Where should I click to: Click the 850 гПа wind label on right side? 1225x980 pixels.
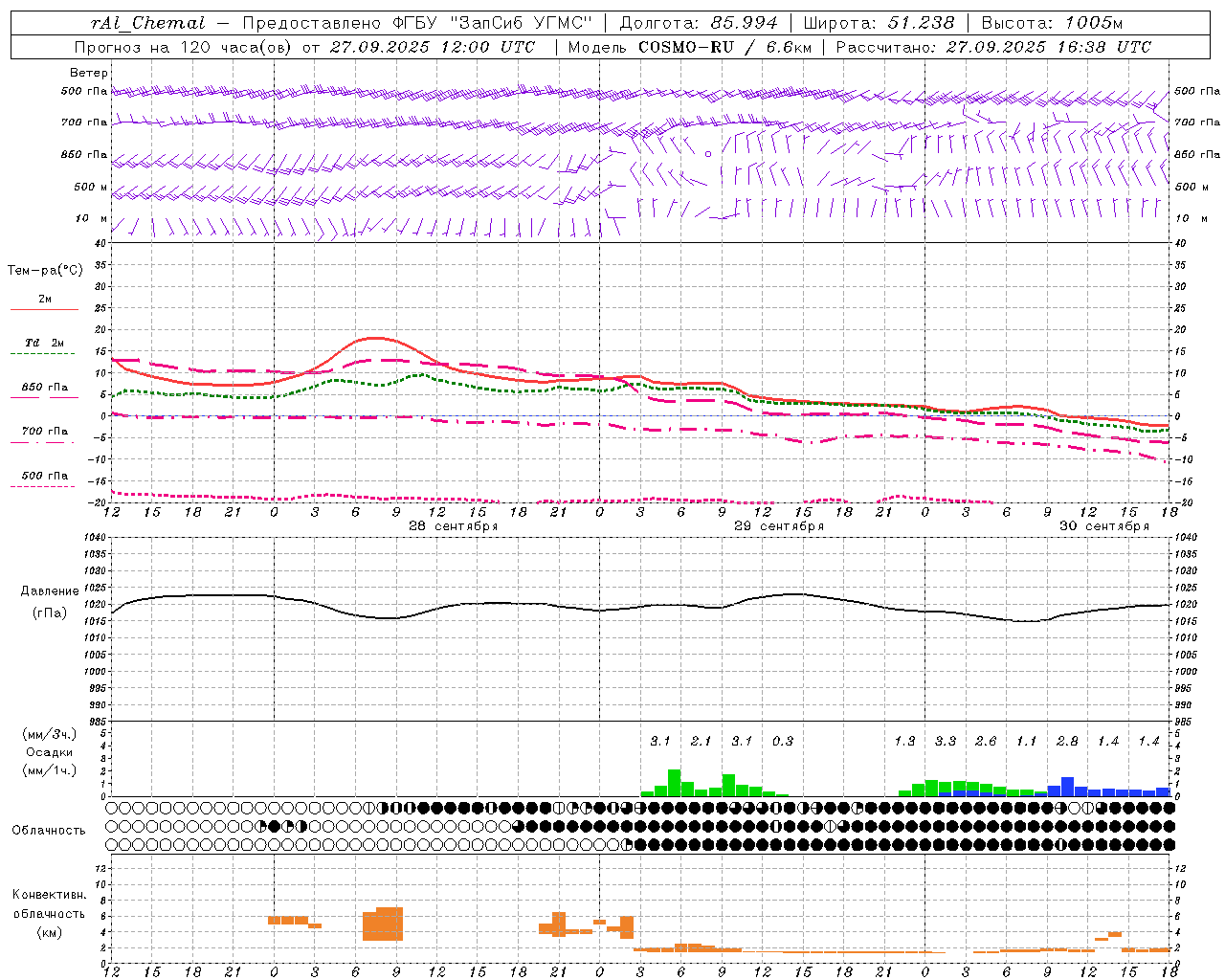(x=1197, y=154)
